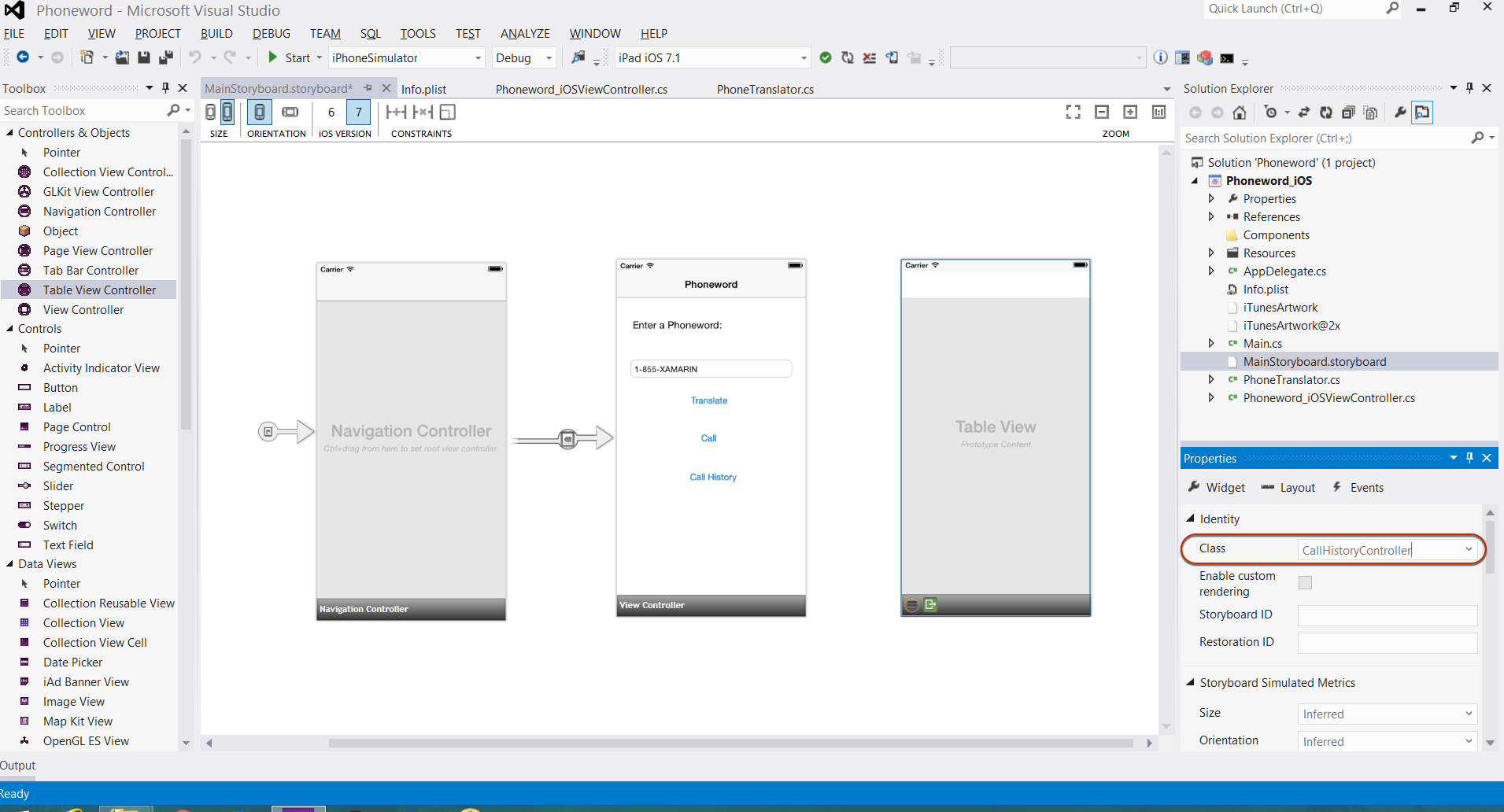This screenshot has height=812, width=1504.
Task: Toggle Enable custom rendering checkbox
Action: click(x=1305, y=583)
